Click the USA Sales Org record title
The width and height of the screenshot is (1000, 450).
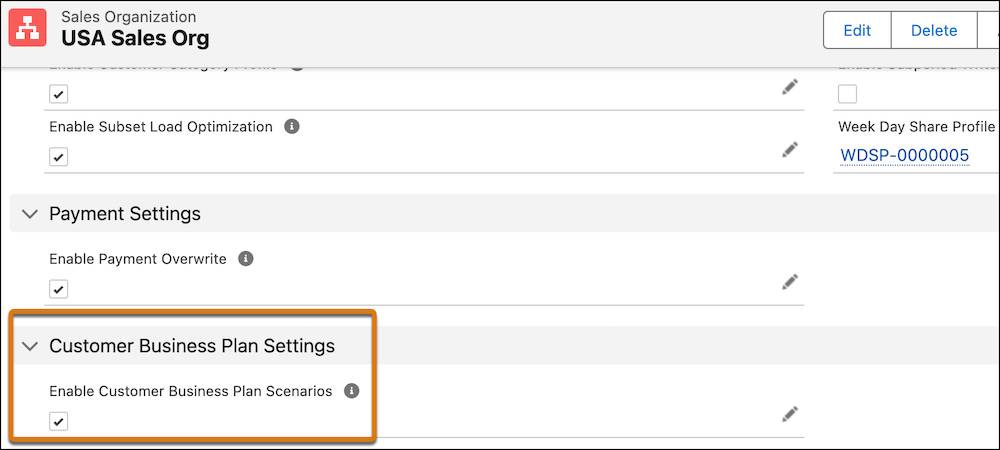135,38
